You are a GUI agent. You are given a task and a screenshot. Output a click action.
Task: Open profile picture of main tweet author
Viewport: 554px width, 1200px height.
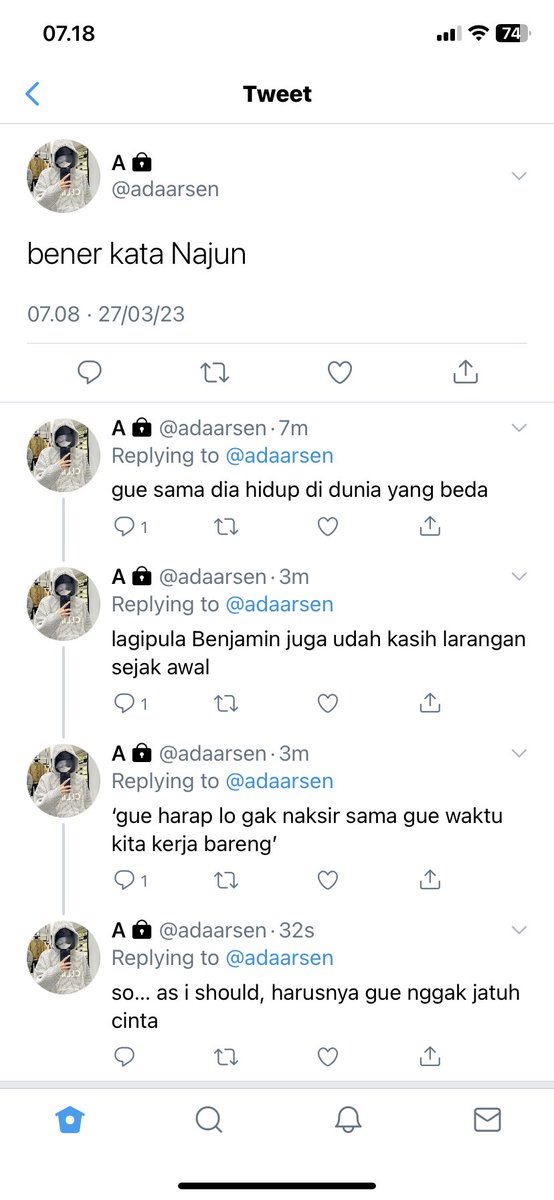tap(63, 177)
